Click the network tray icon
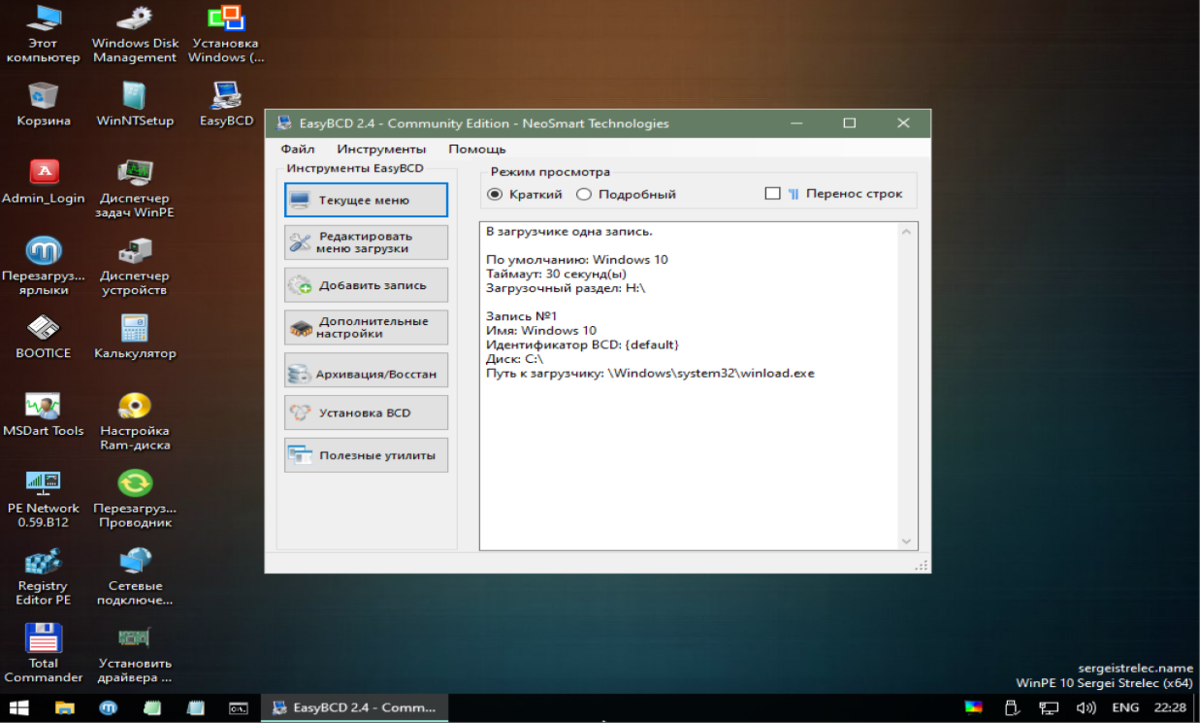This screenshot has width=1200, height=723. tap(1048, 708)
